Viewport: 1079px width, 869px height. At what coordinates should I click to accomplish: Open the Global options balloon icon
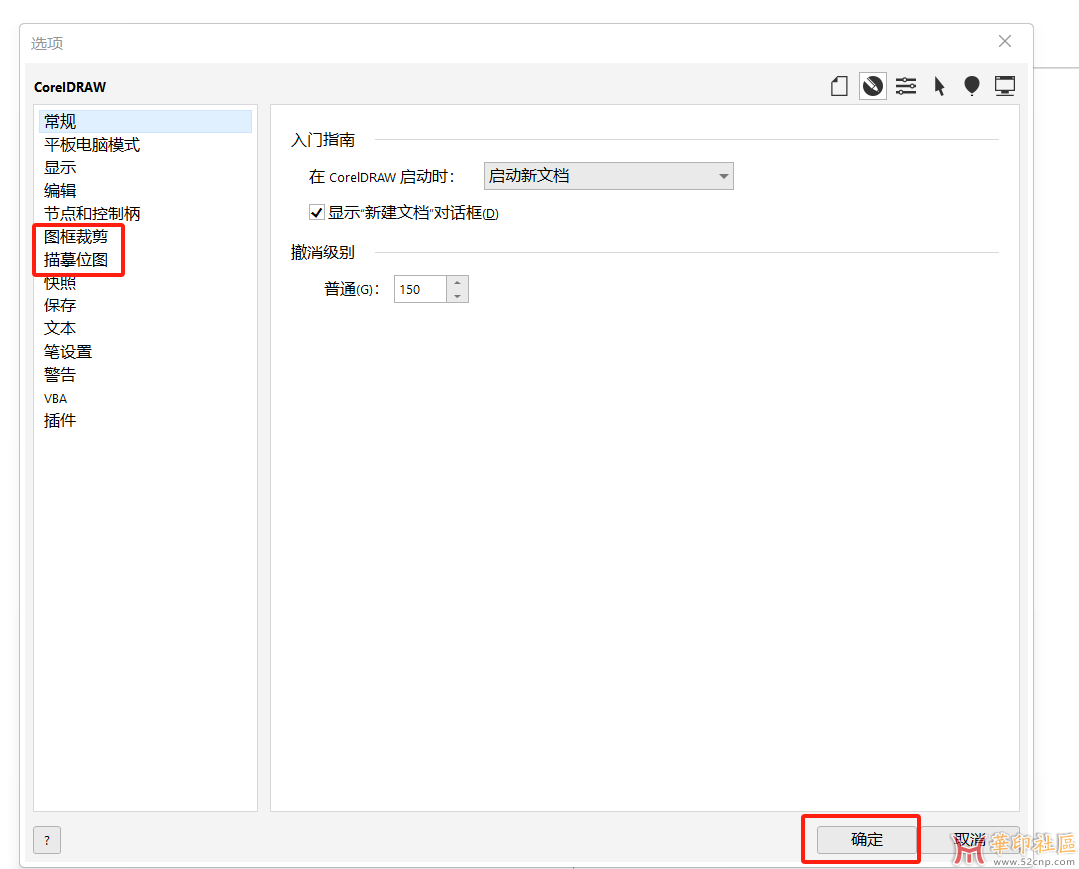(x=972, y=87)
